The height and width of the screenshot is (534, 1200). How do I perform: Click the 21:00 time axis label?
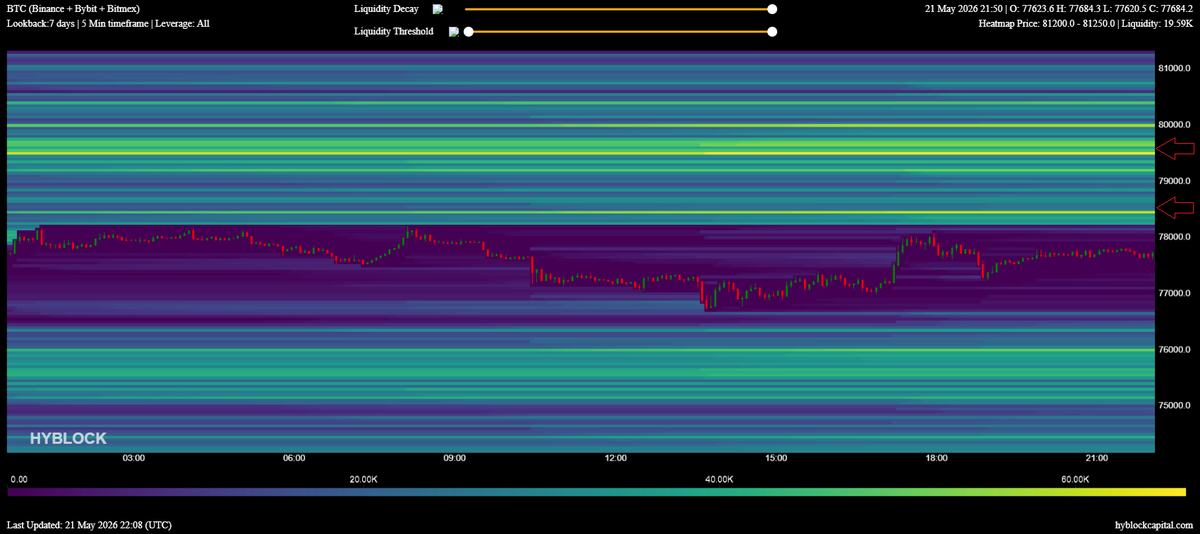(1097, 458)
